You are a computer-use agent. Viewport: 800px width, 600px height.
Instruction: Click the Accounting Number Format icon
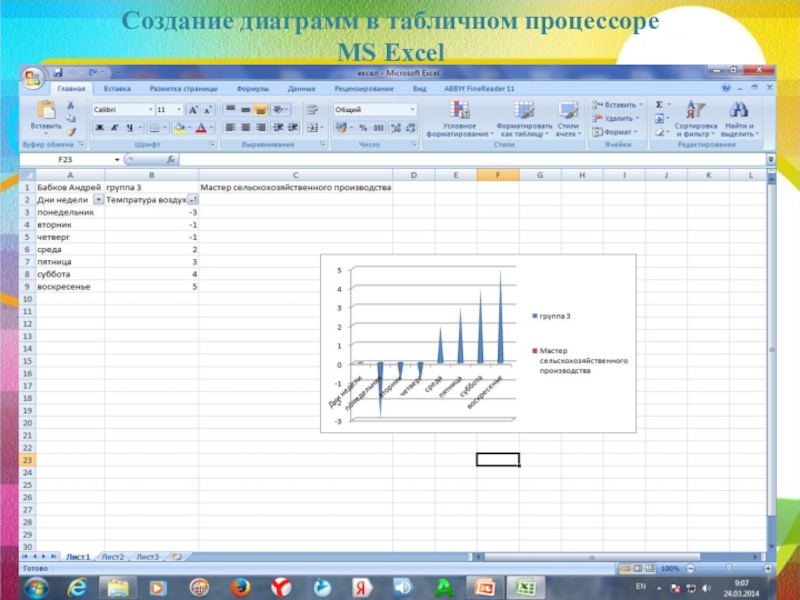[x=341, y=128]
